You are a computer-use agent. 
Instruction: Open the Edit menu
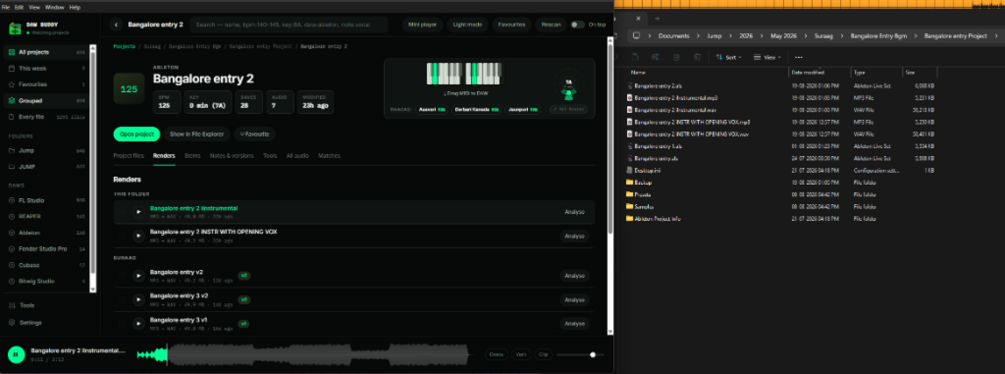coord(19,7)
